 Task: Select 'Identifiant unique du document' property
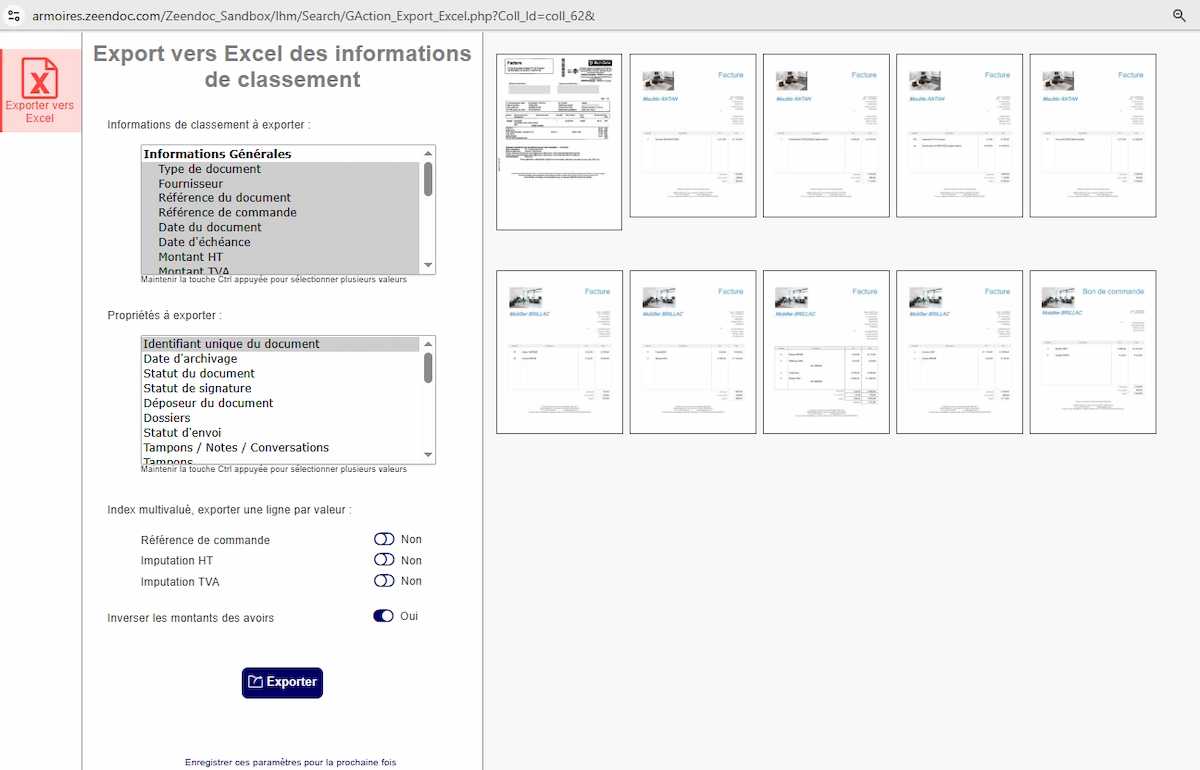pos(281,344)
